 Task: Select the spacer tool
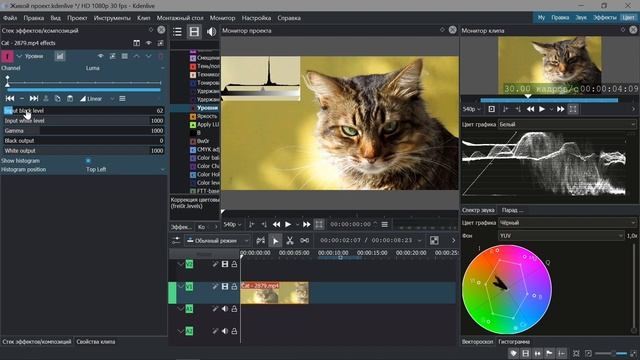304,241
